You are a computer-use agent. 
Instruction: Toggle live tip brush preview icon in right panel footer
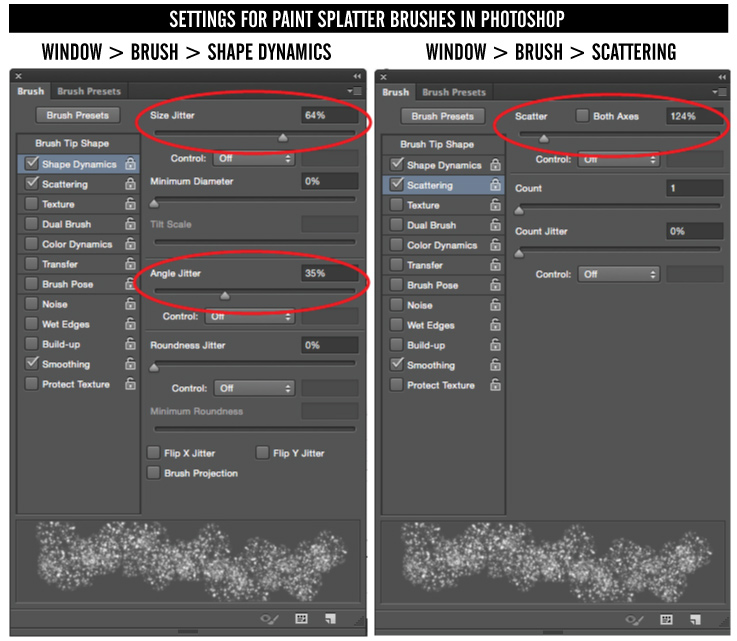tap(635, 620)
